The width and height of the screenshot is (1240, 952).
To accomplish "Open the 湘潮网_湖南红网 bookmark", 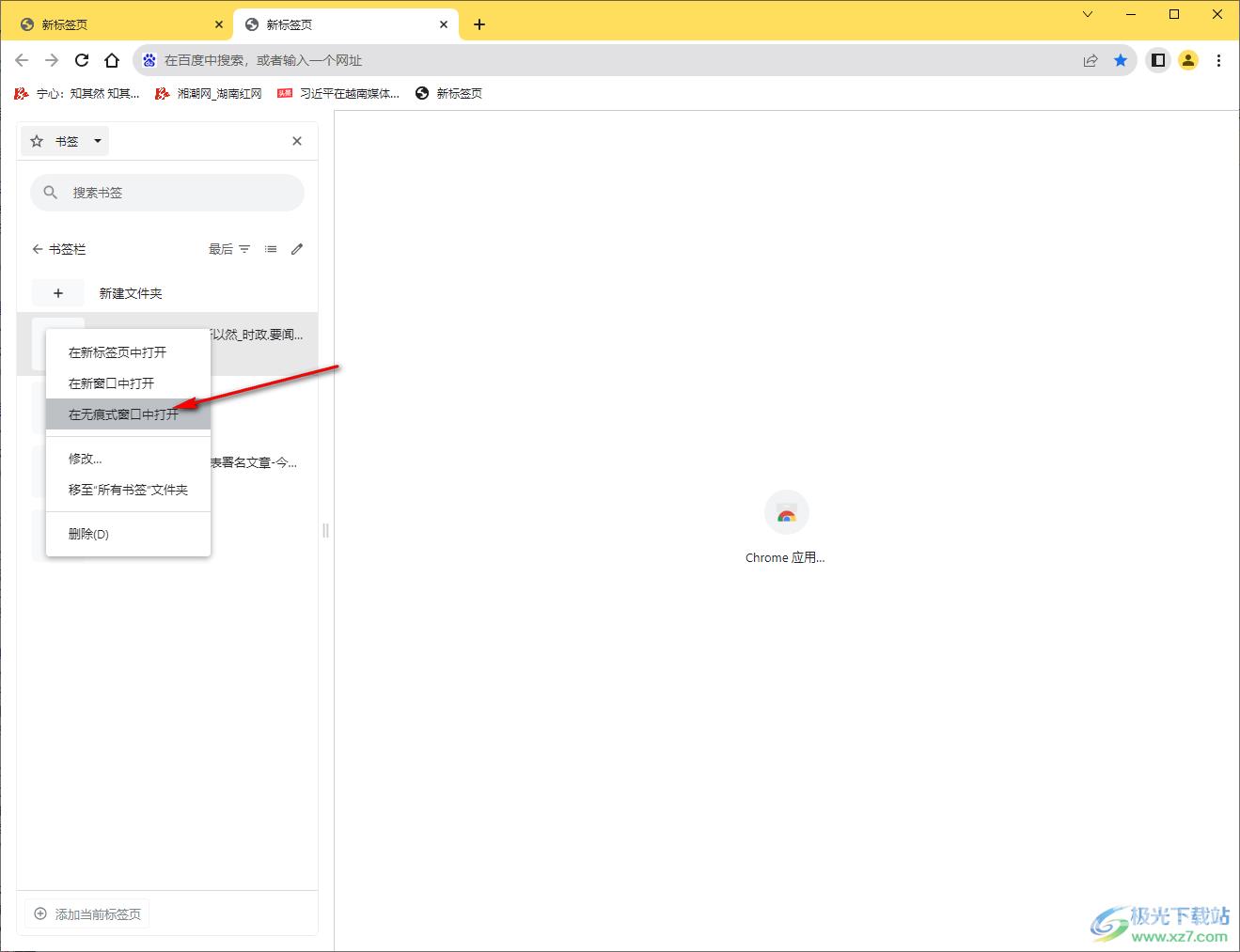I will (208, 93).
